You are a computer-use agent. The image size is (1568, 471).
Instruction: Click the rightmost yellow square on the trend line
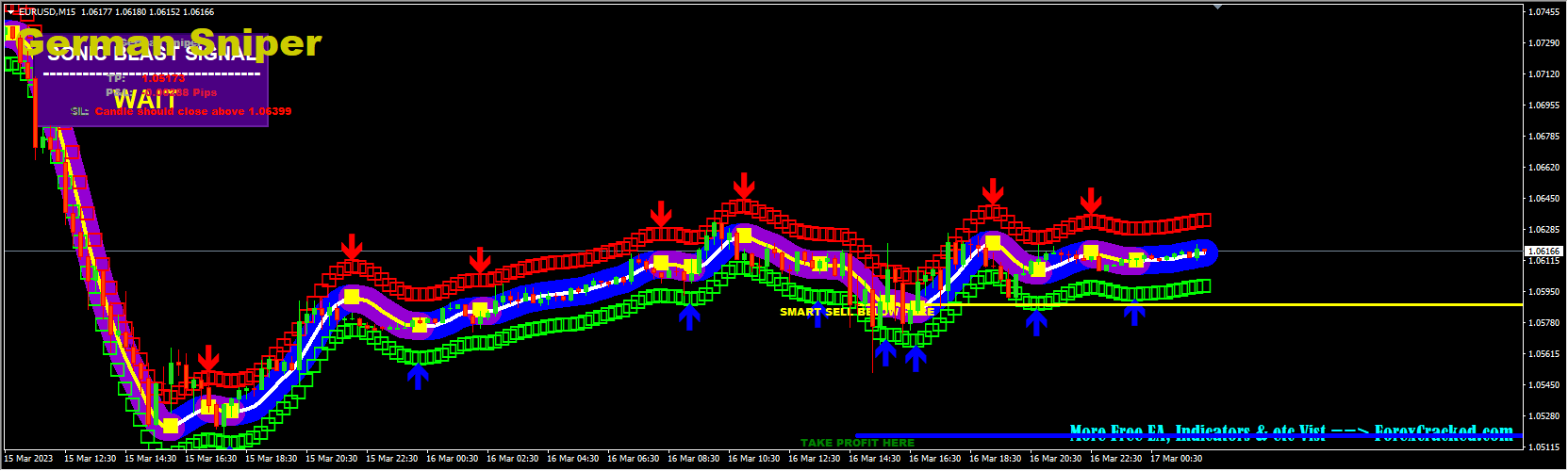(x=1136, y=259)
